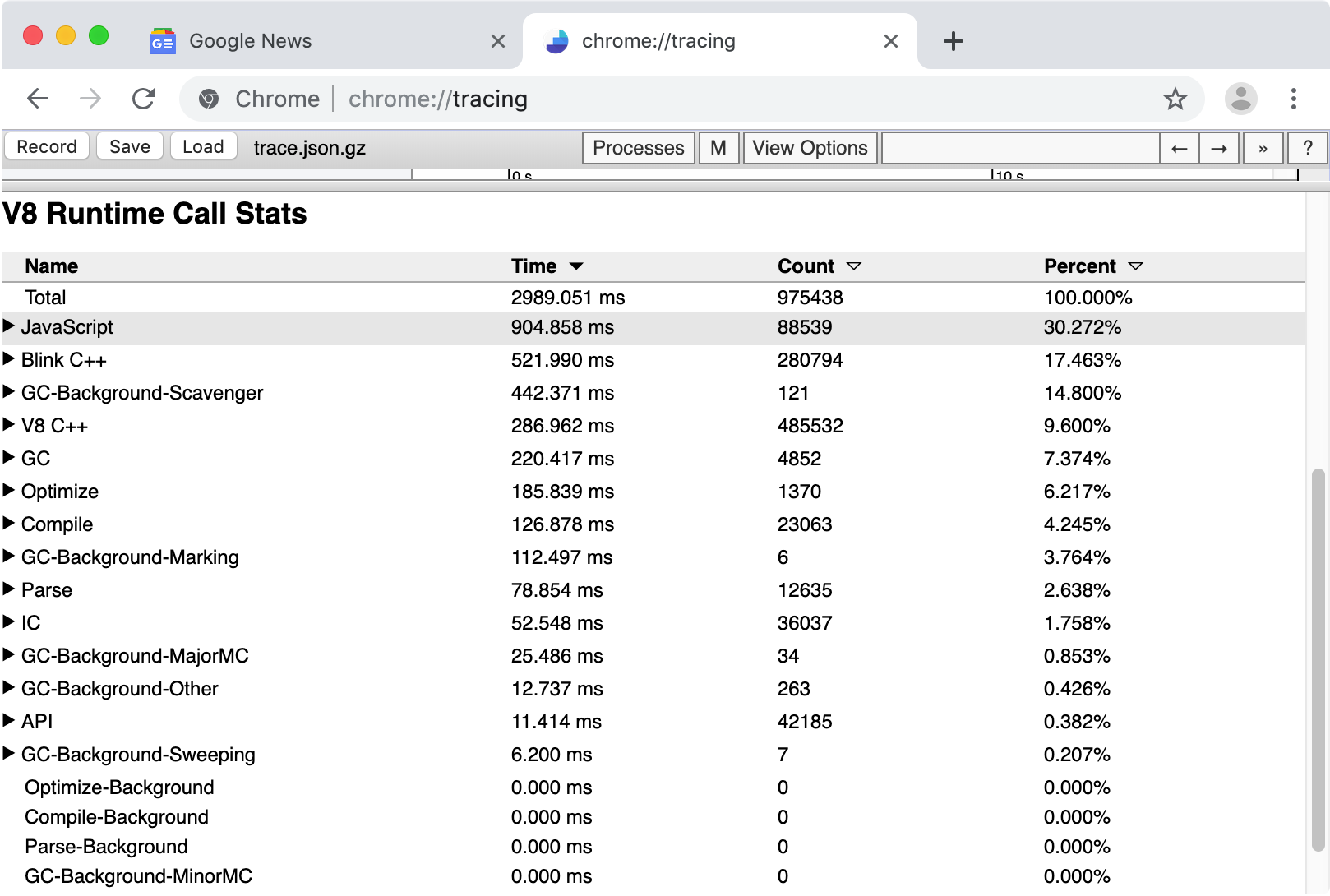
Task: Expand the Blink C++ row
Action: click(x=9, y=359)
